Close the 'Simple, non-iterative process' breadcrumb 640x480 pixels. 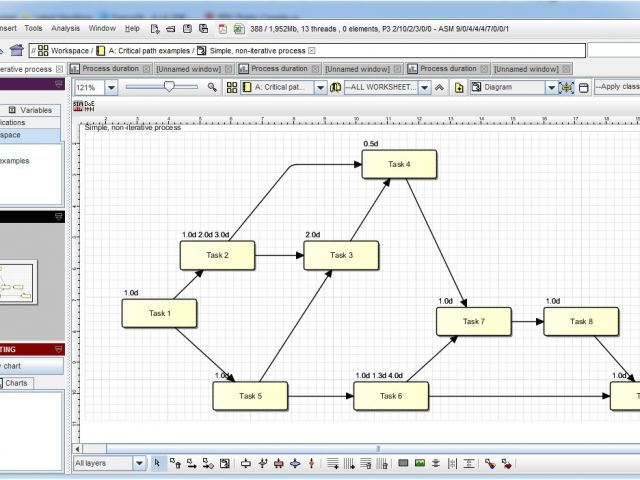point(311,50)
